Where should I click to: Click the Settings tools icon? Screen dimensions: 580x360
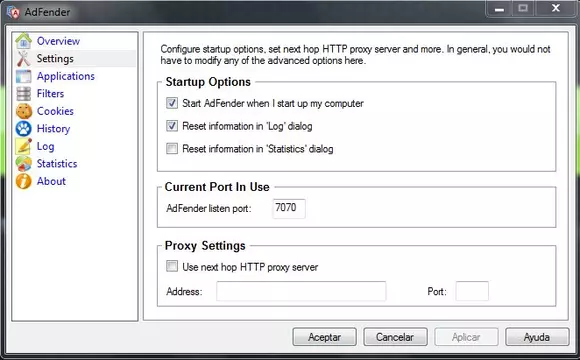23,58
